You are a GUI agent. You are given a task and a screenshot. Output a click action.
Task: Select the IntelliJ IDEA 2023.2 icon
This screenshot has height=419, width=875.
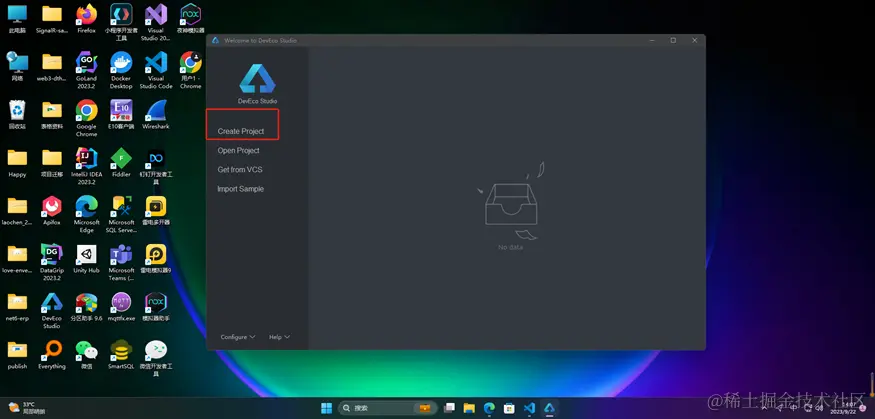(x=86, y=166)
